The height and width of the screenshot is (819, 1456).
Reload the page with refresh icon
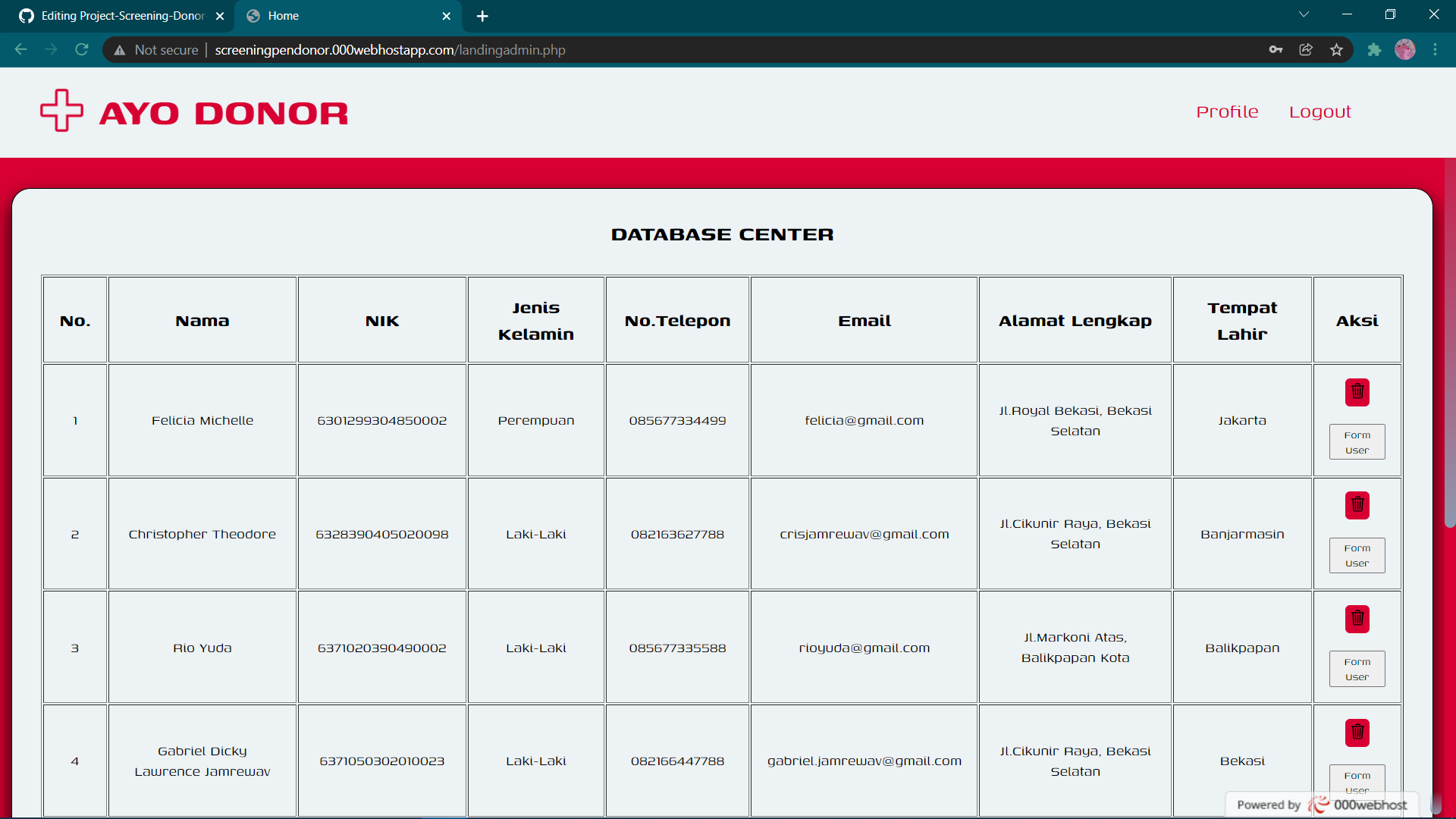82,49
